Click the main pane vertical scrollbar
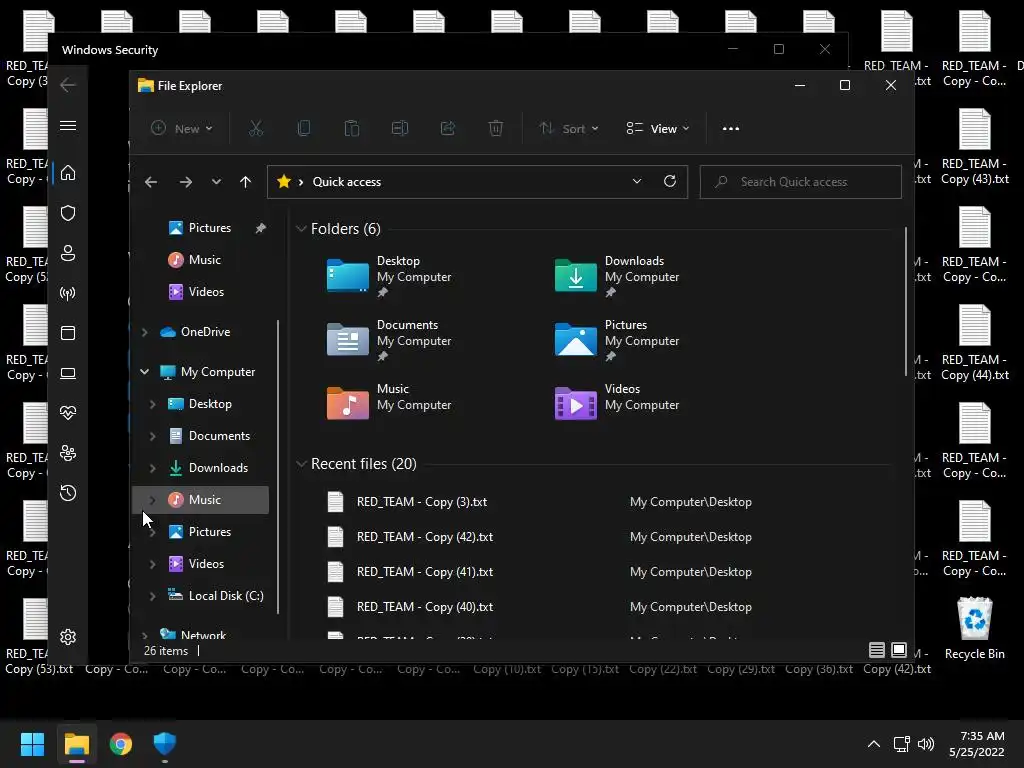Image resolution: width=1024 pixels, height=768 pixels. coord(906,301)
